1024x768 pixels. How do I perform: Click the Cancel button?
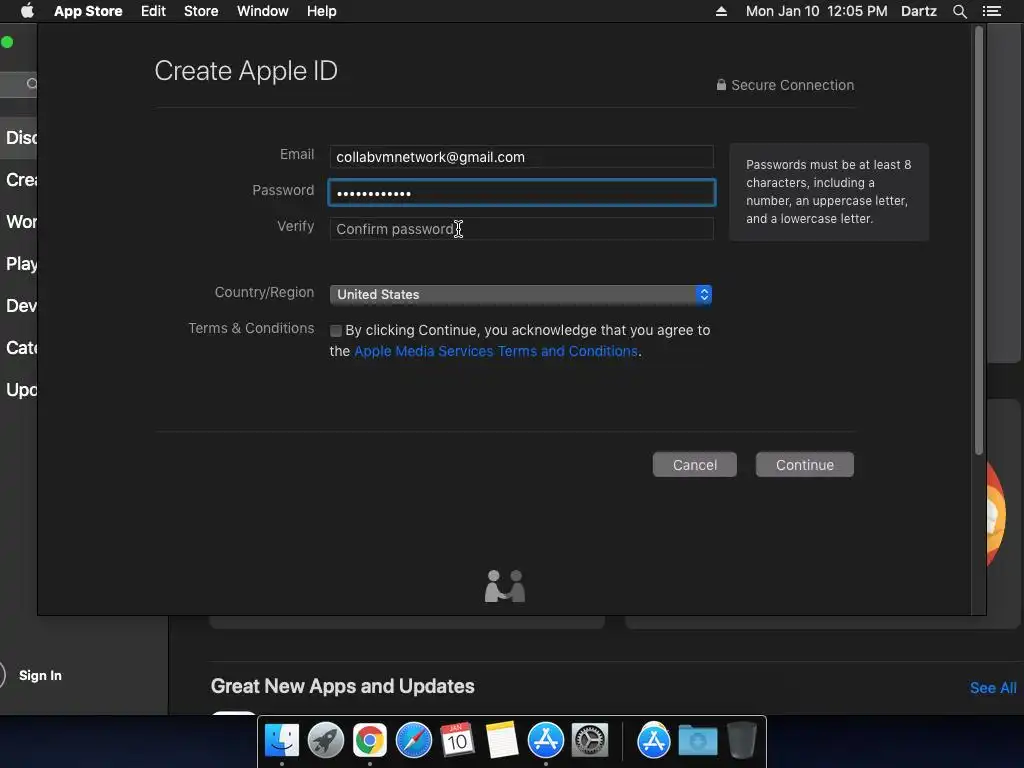click(695, 465)
